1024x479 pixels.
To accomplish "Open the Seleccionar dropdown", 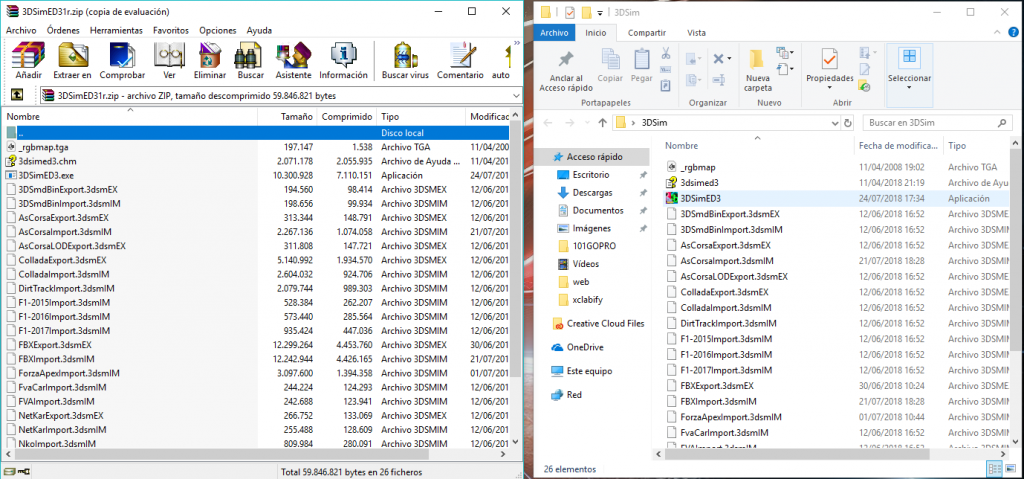I will pos(909,88).
